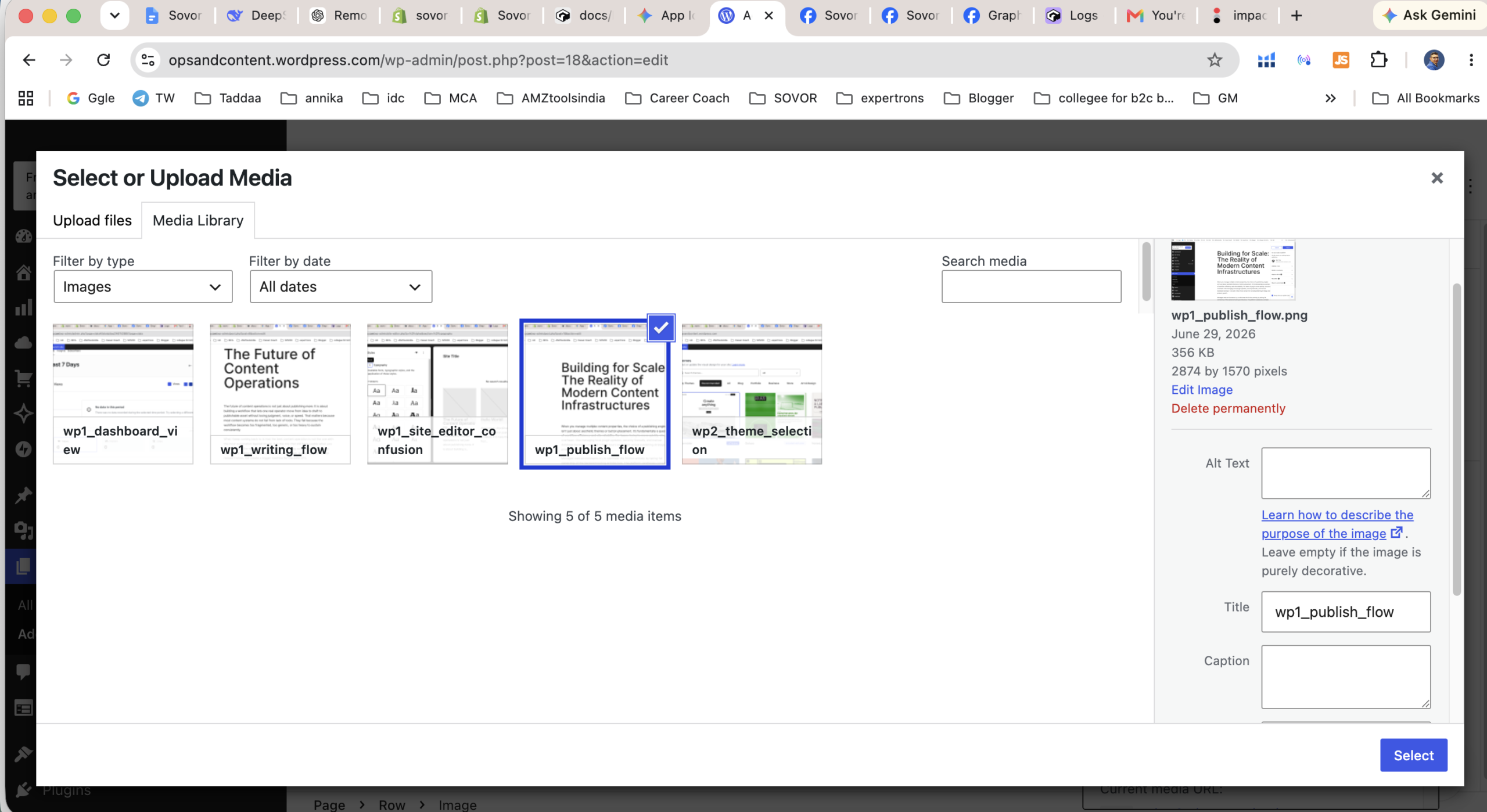This screenshot has height=812, width=1487.
Task: Open the SOVOR bookmarks folder
Action: click(x=783, y=98)
